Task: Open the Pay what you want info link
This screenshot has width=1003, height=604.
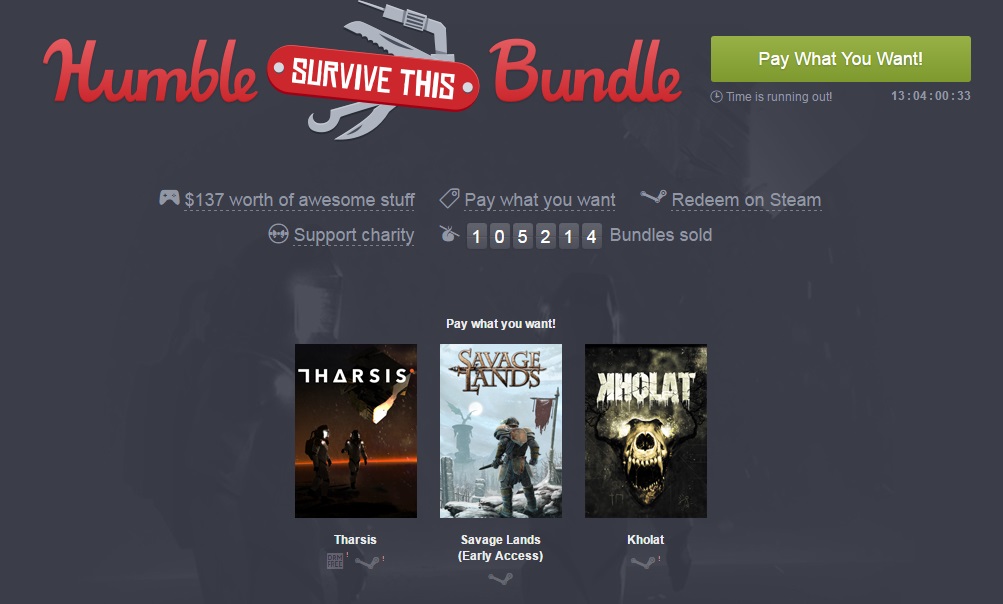Action: [x=540, y=200]
